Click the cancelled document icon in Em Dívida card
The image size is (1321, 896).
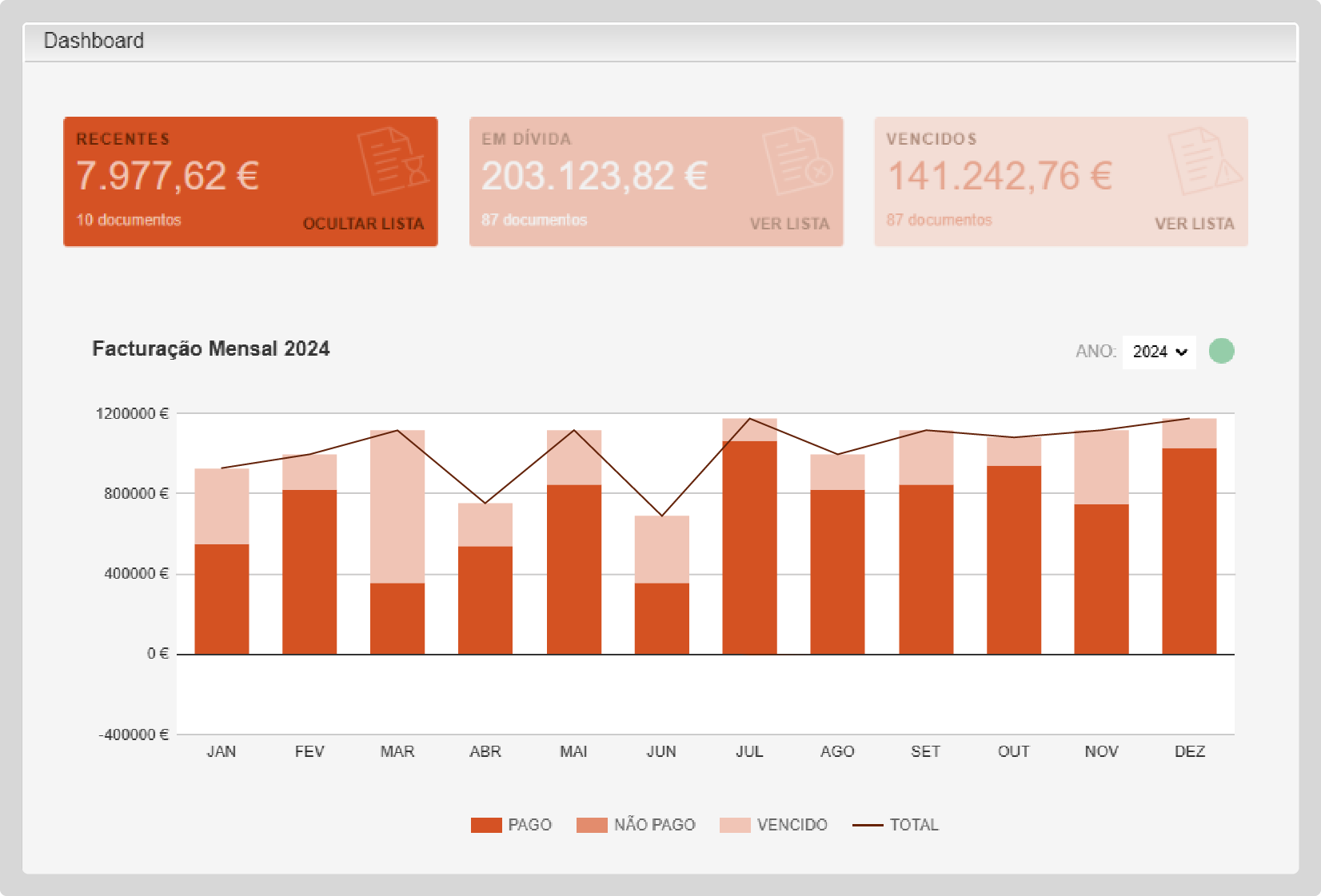(797, 161)
